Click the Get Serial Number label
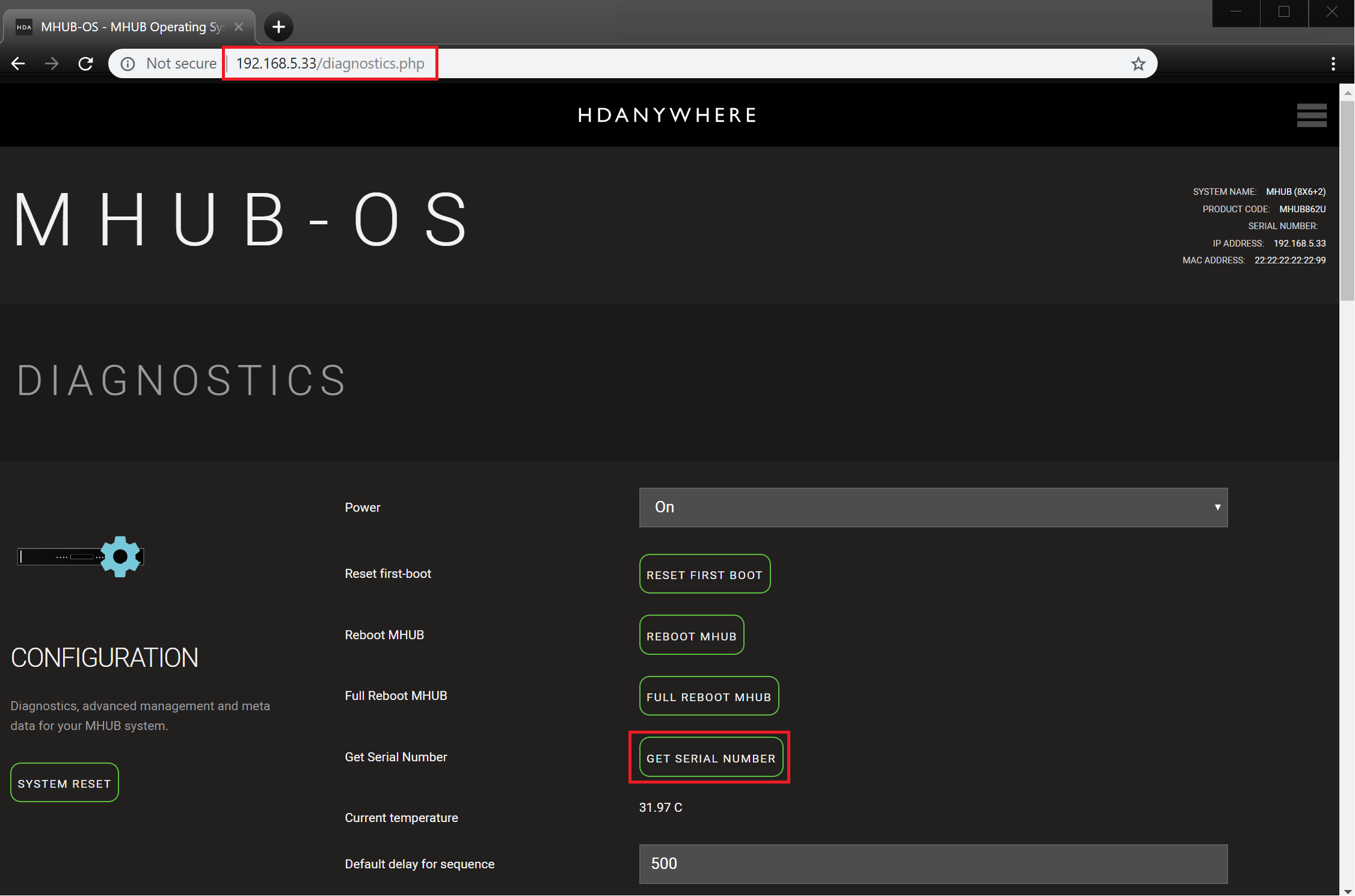 (x=396, y=757)
